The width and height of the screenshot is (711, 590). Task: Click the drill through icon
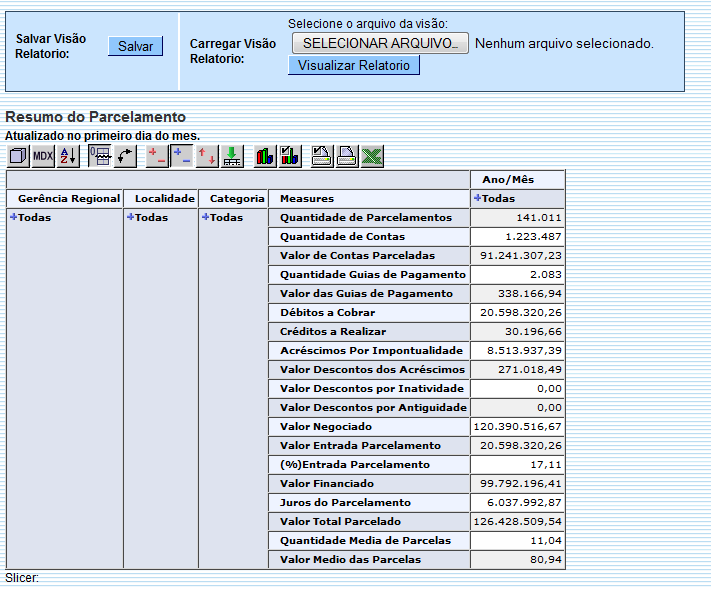[232, 156]
